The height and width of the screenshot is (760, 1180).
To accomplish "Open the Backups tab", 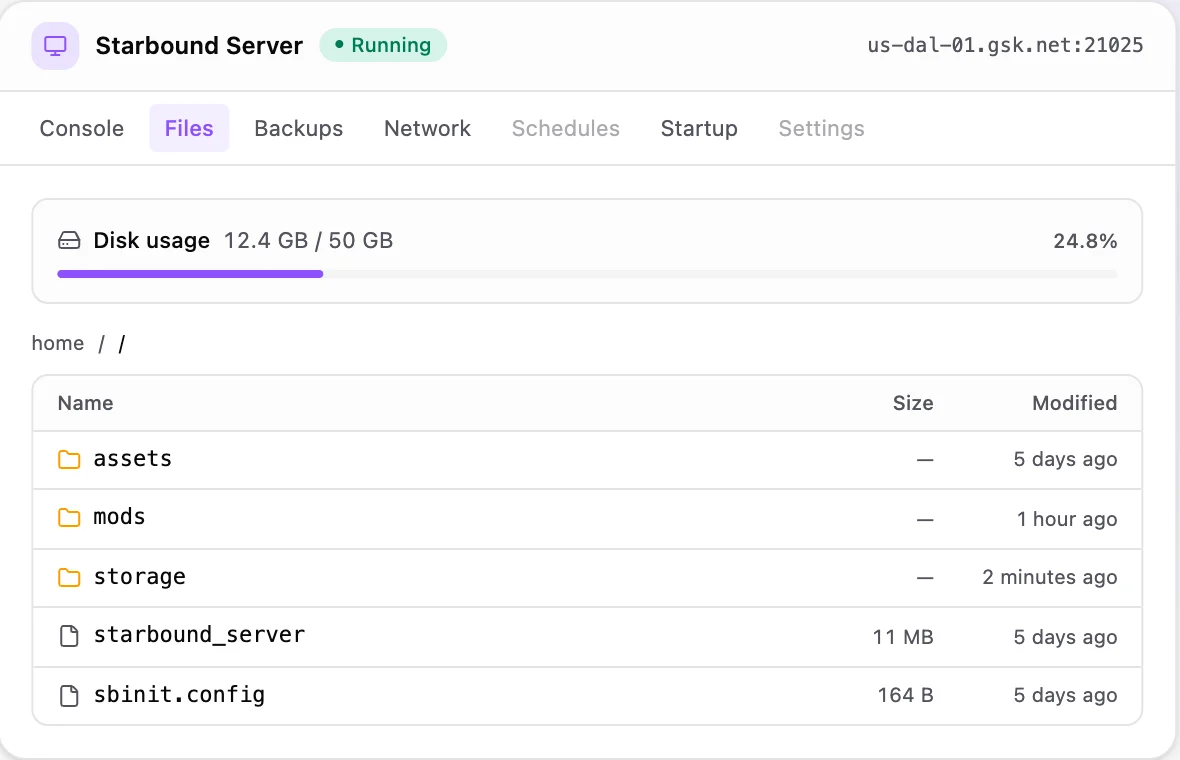I will click(x=299, y=128).
